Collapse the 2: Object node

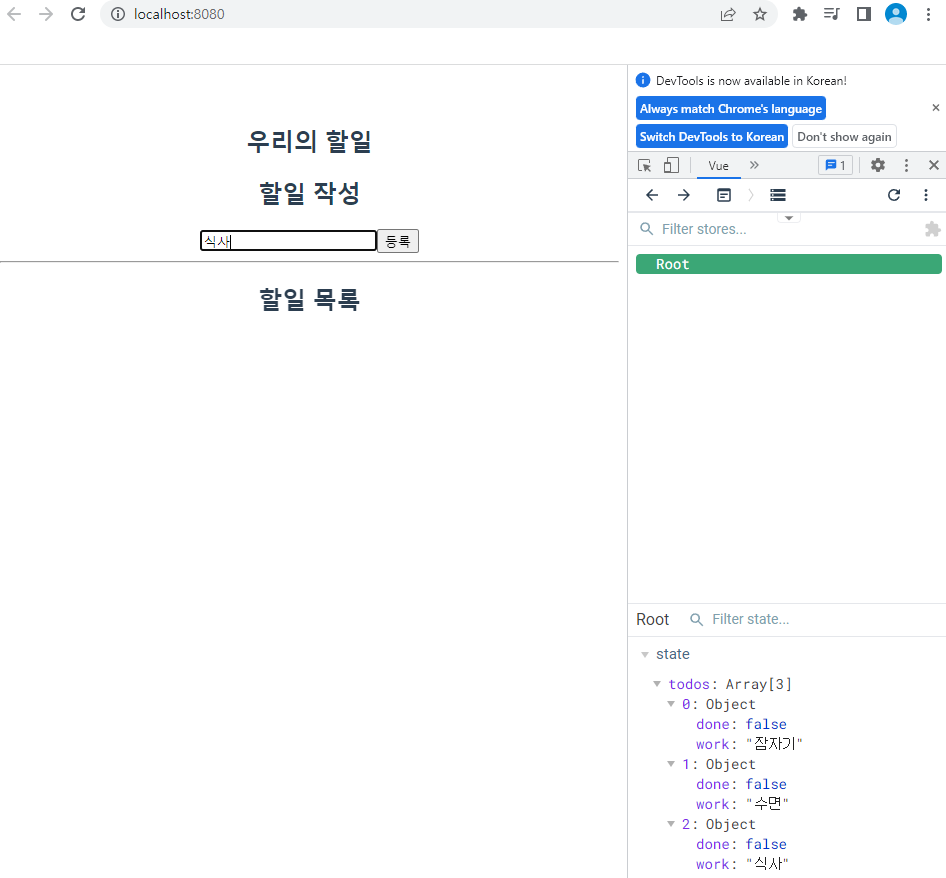click(x=671, y=824)
